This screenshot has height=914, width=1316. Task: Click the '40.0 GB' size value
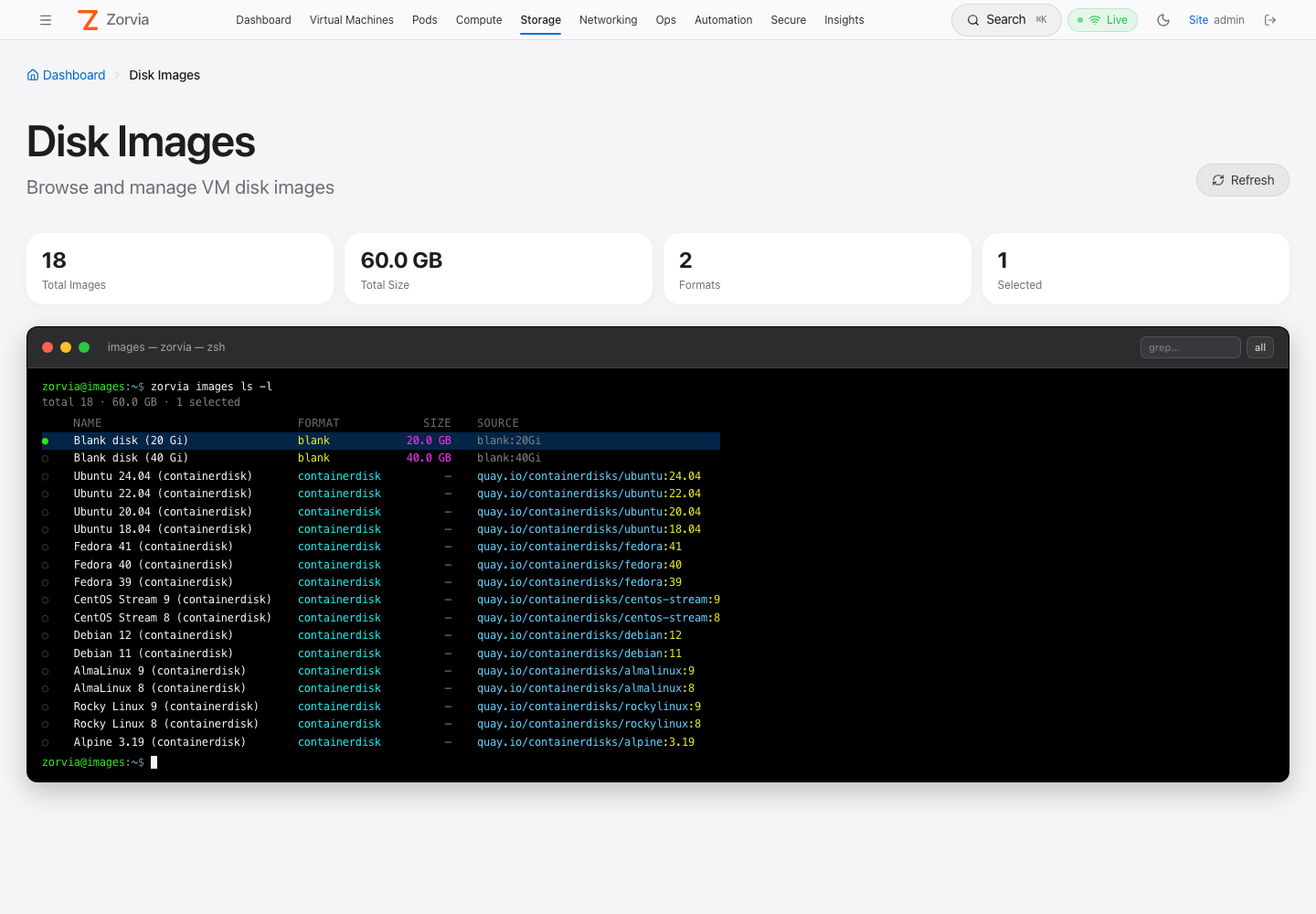(x=430, y=458)
